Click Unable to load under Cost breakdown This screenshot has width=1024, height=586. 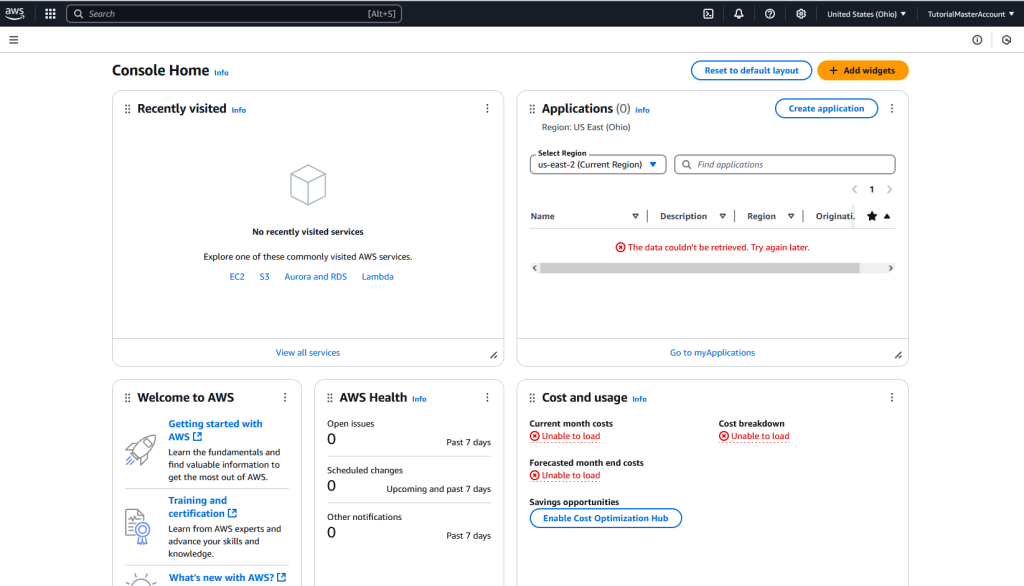pyautogui.click(x=754, y=436)
